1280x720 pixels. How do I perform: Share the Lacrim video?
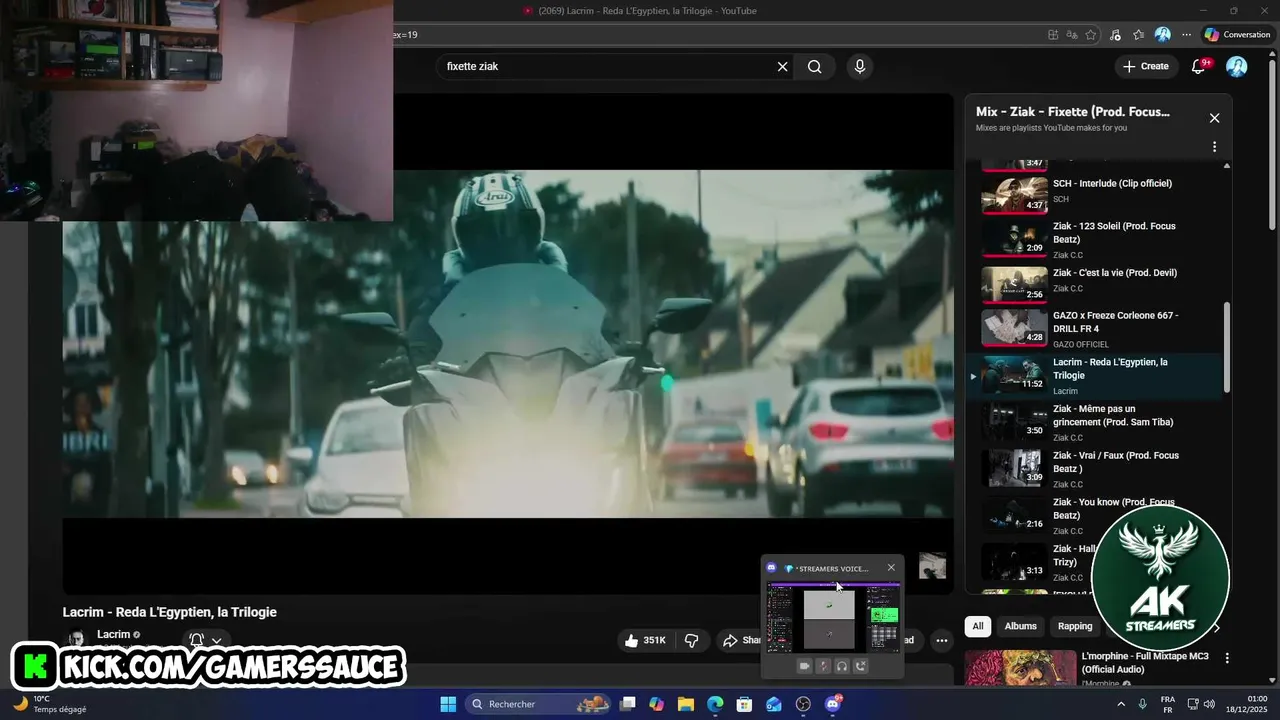point(741,640)
